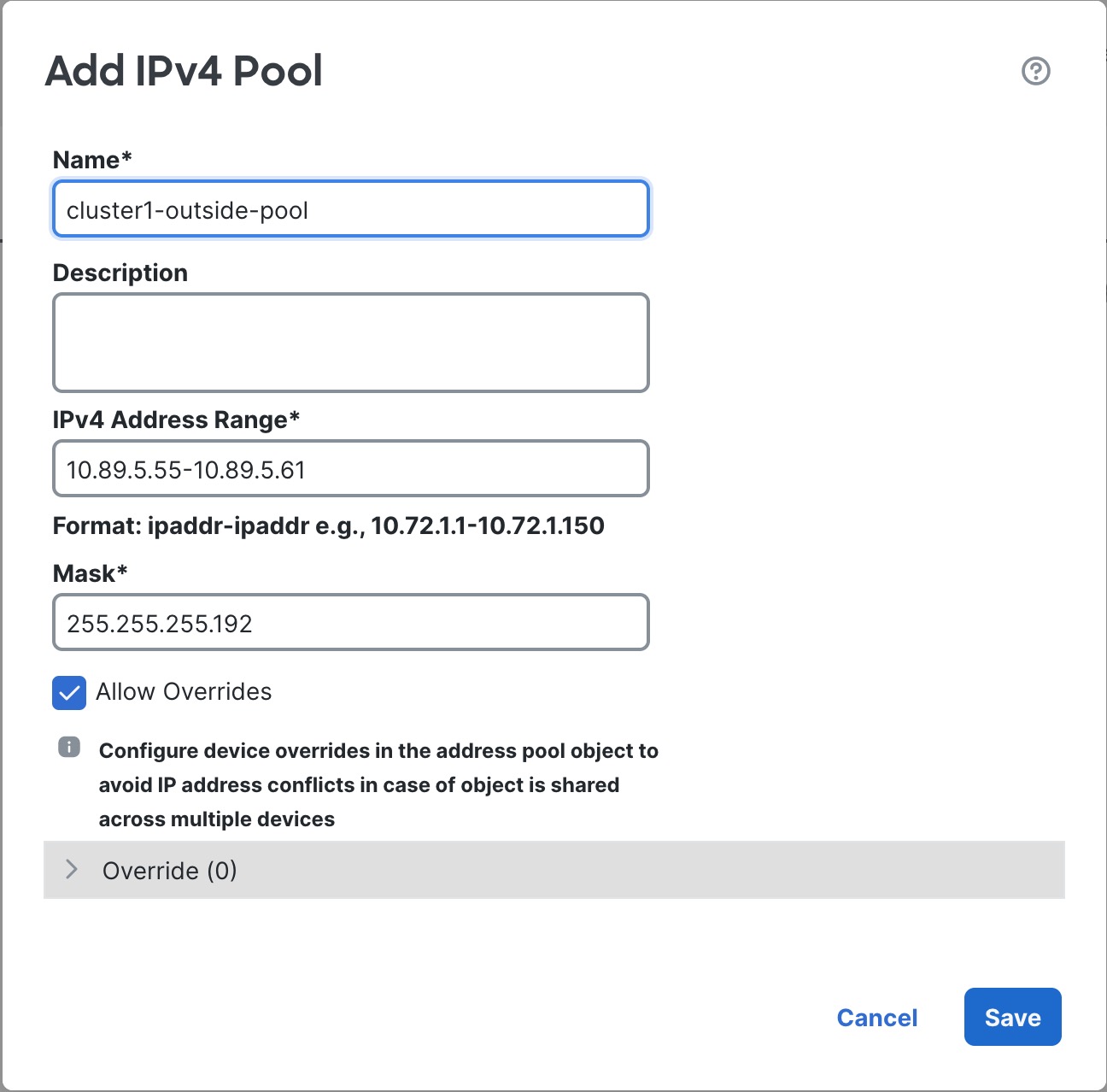
Task: Select the Mask field showing 255.255.255.192
Action: click(350, 622)
